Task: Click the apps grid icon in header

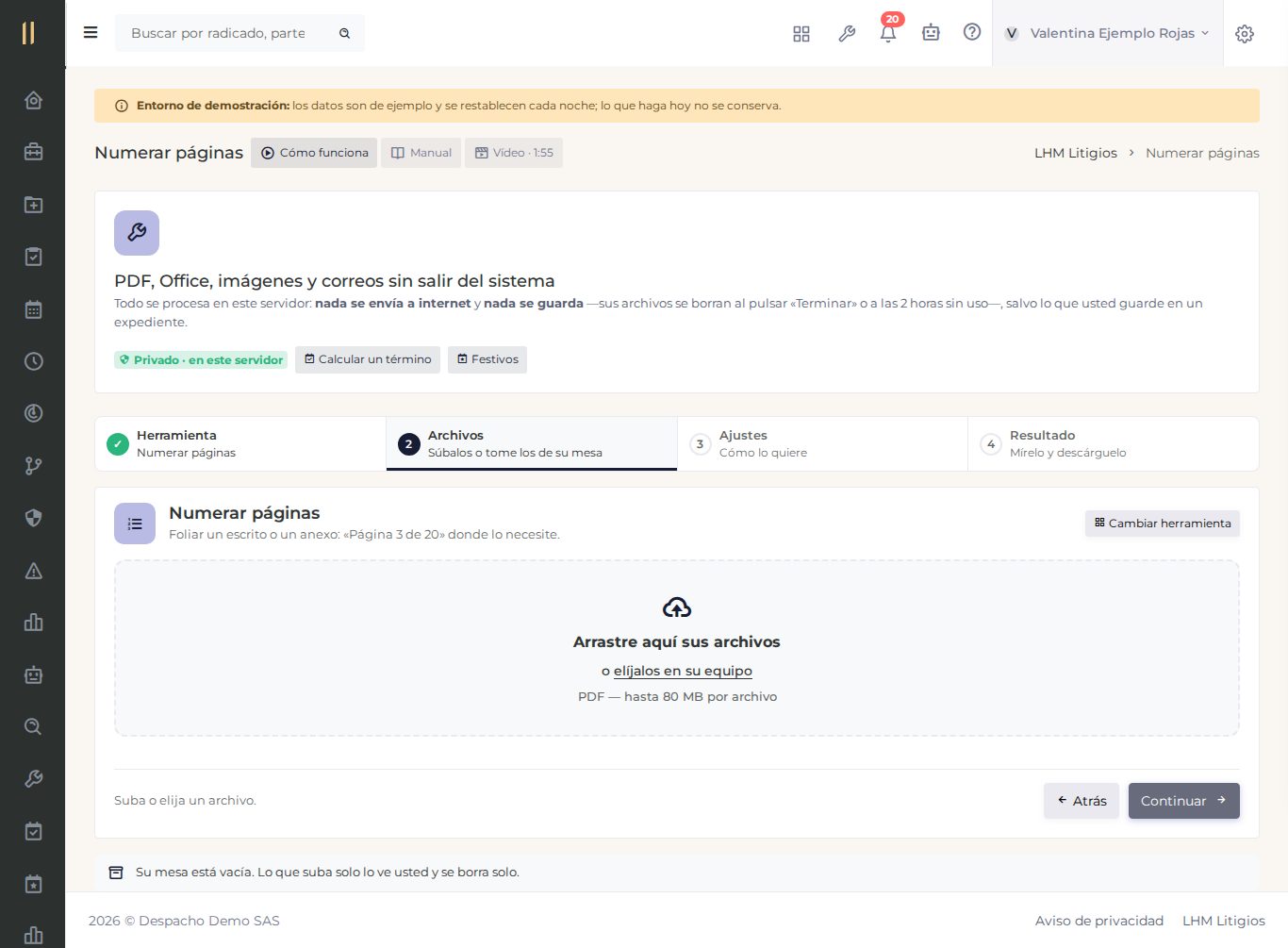Action: point(801,34)
